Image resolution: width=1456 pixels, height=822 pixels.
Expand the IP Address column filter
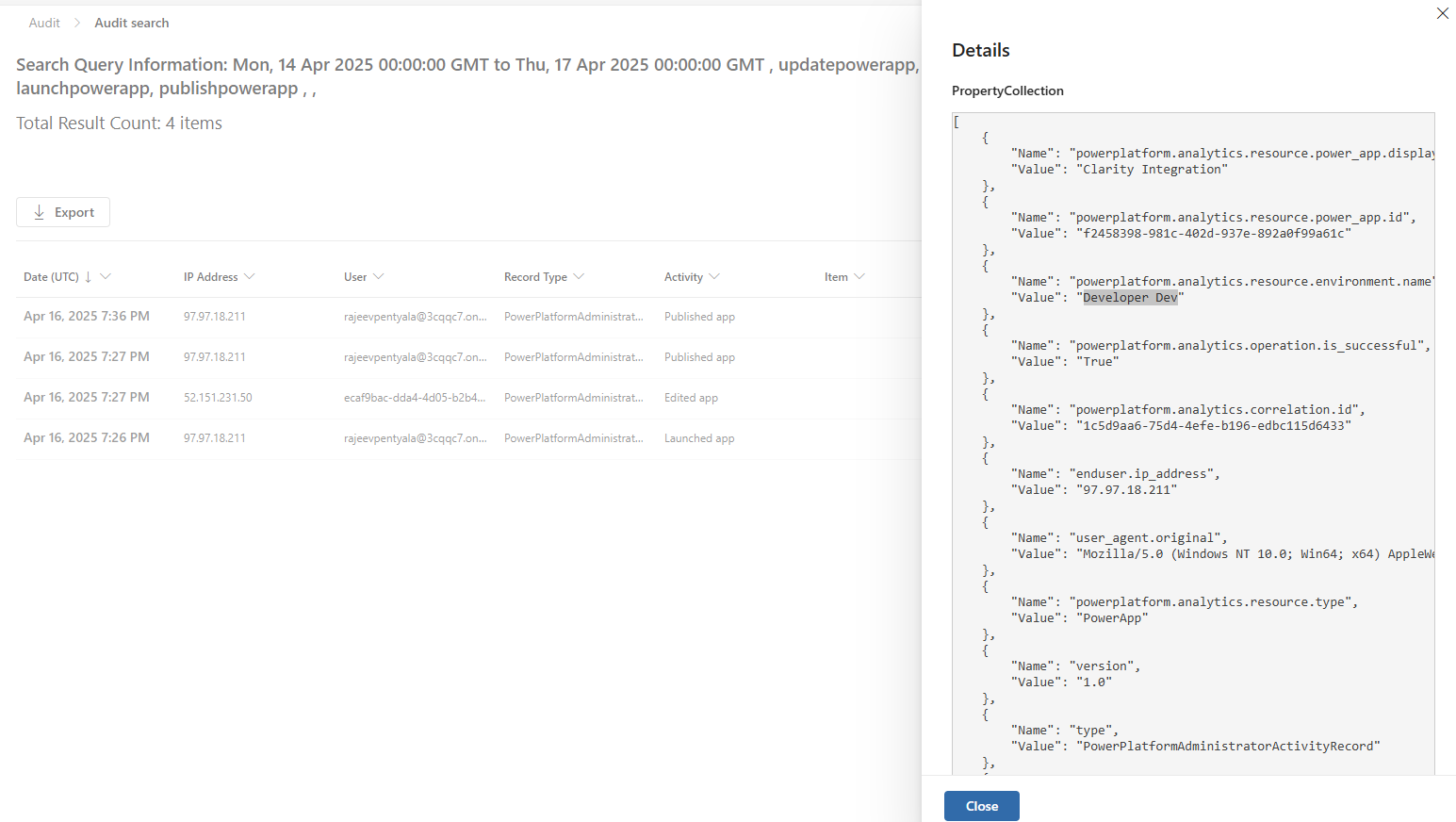[x=250, y=276]
